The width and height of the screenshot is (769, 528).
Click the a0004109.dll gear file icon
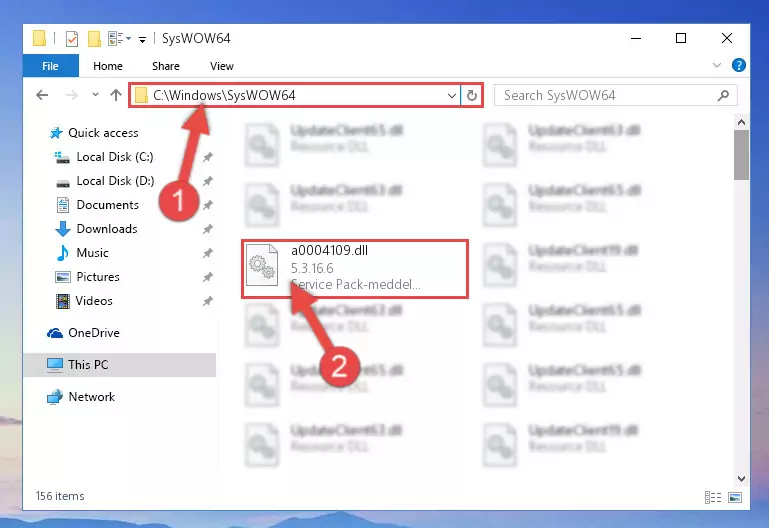coord(262,265)
